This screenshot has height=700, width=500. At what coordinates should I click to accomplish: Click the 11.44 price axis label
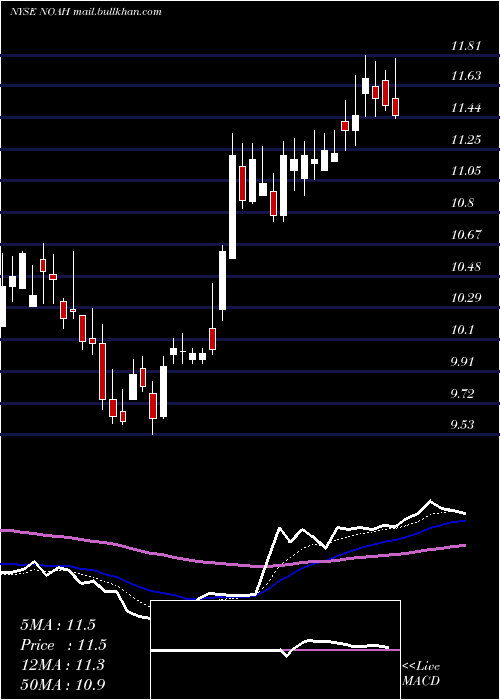pos(466,108)
